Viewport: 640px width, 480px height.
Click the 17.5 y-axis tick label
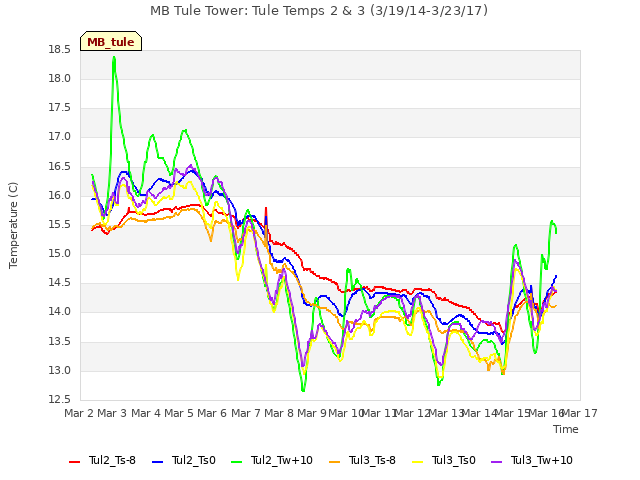point(60,108)
